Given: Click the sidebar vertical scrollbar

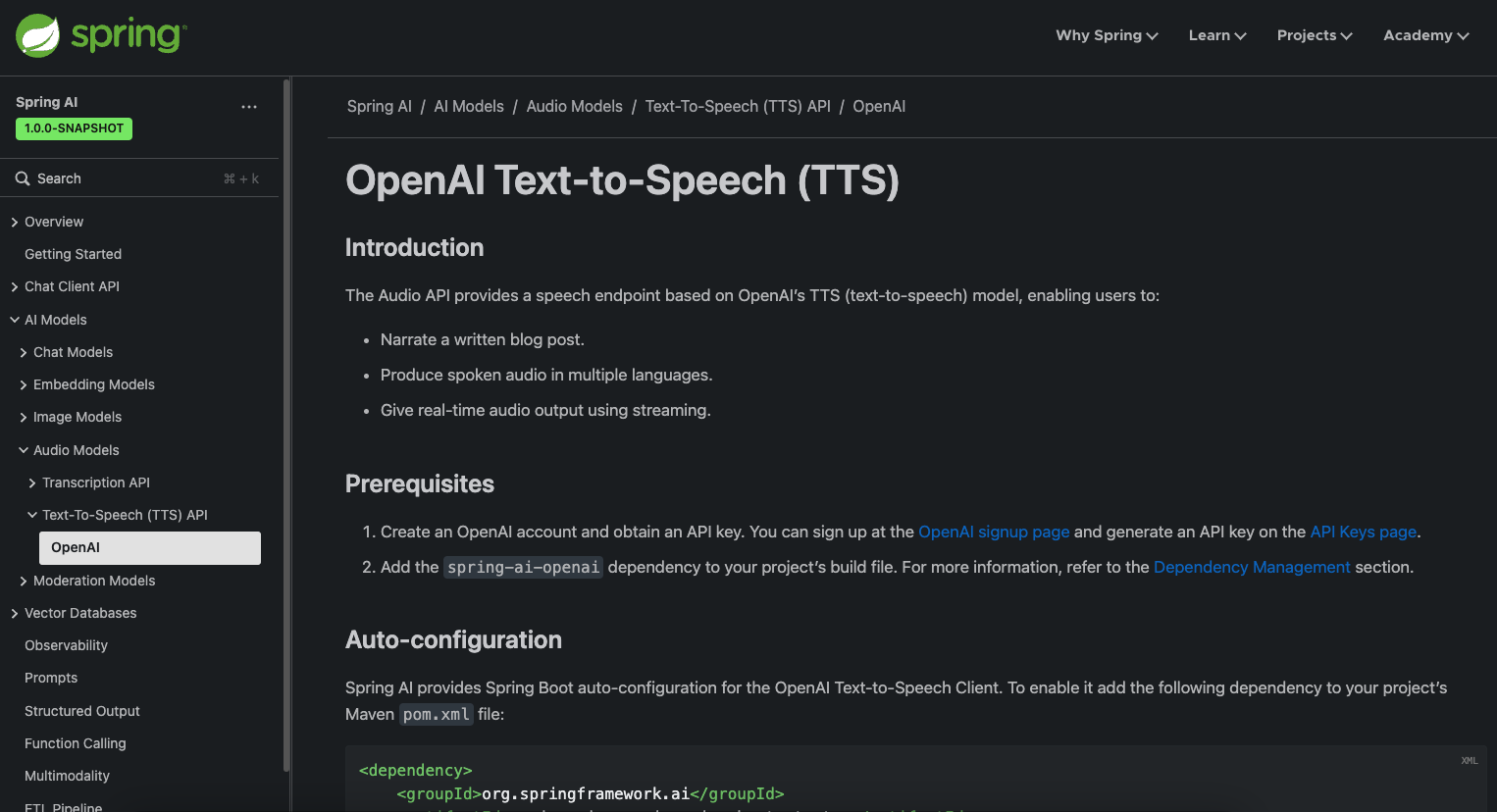Looking at the screenshot, I should 286,425.
